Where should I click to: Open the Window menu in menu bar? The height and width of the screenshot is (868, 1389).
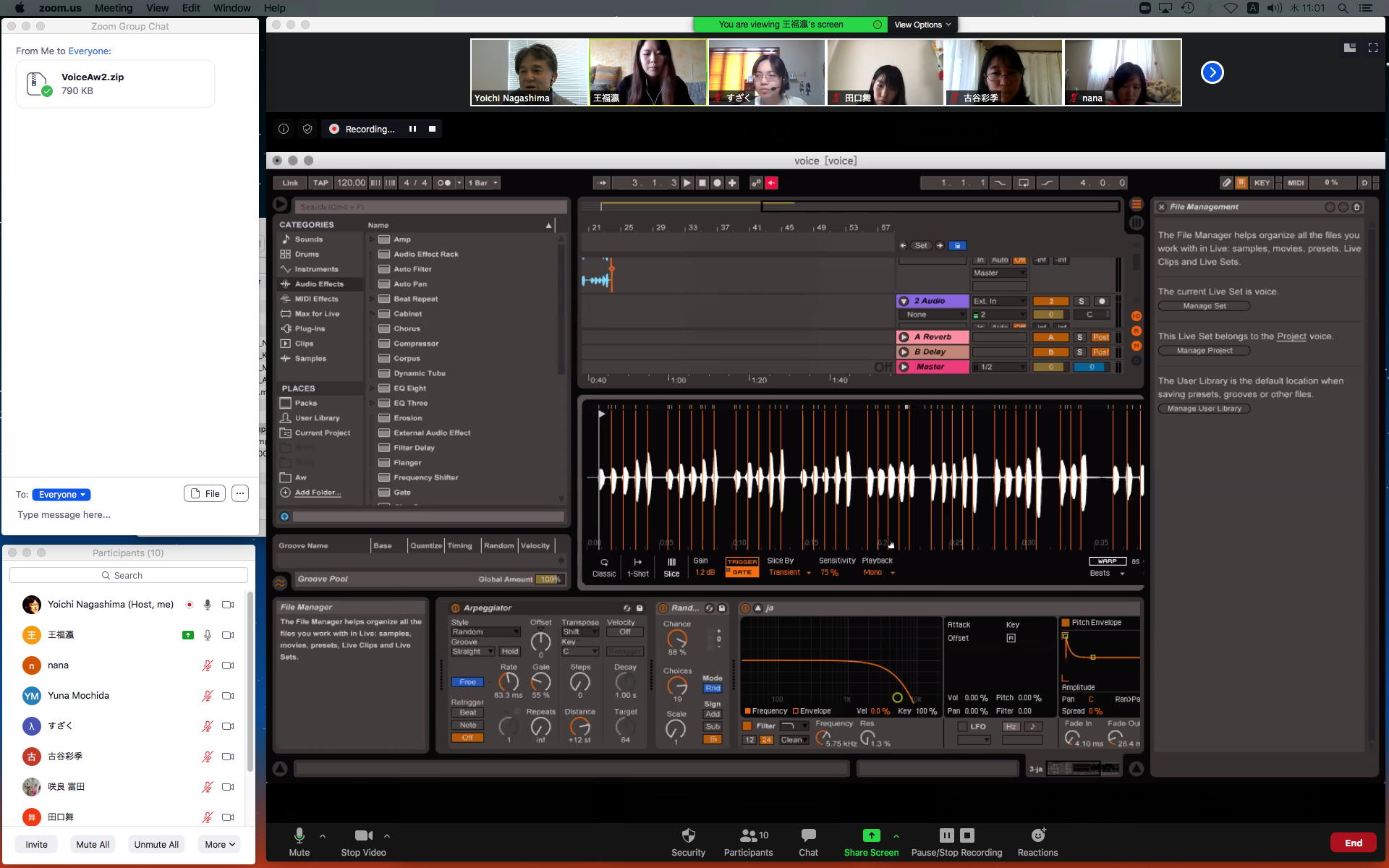pos(231,8)
